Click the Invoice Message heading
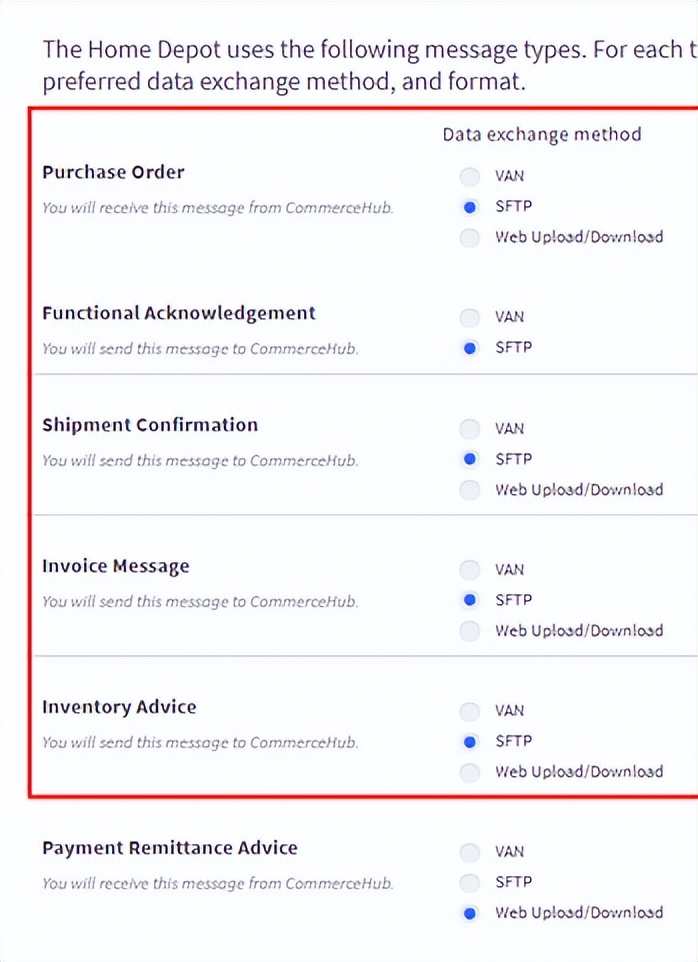 click(x=115, y=566)
